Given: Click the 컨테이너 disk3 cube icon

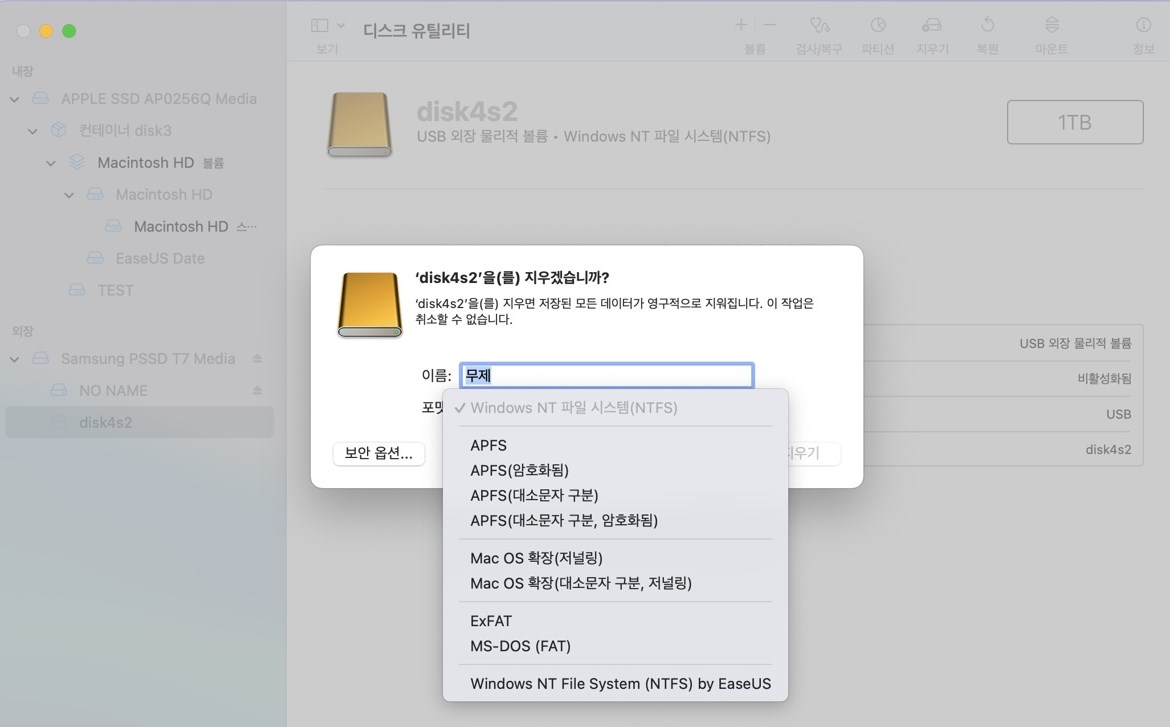Looking at the screenshot, I should 58,130.
